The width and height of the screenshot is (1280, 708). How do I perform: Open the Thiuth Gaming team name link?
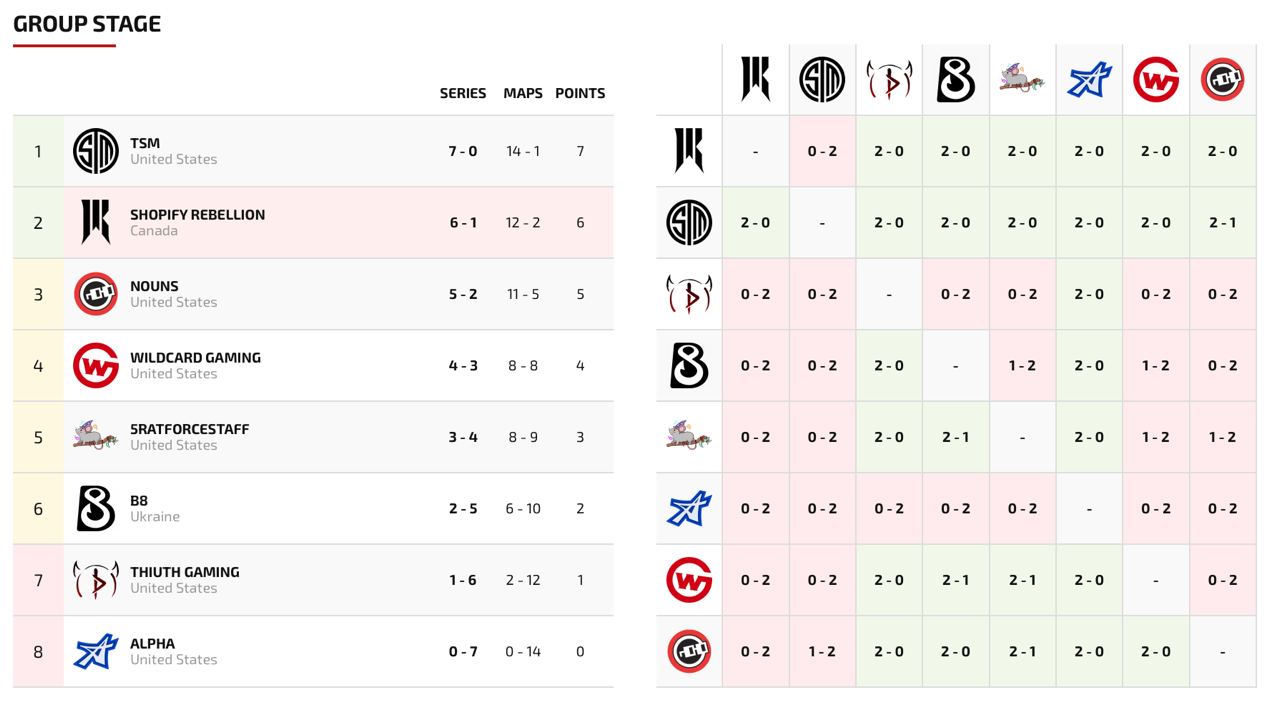point(185,572)
